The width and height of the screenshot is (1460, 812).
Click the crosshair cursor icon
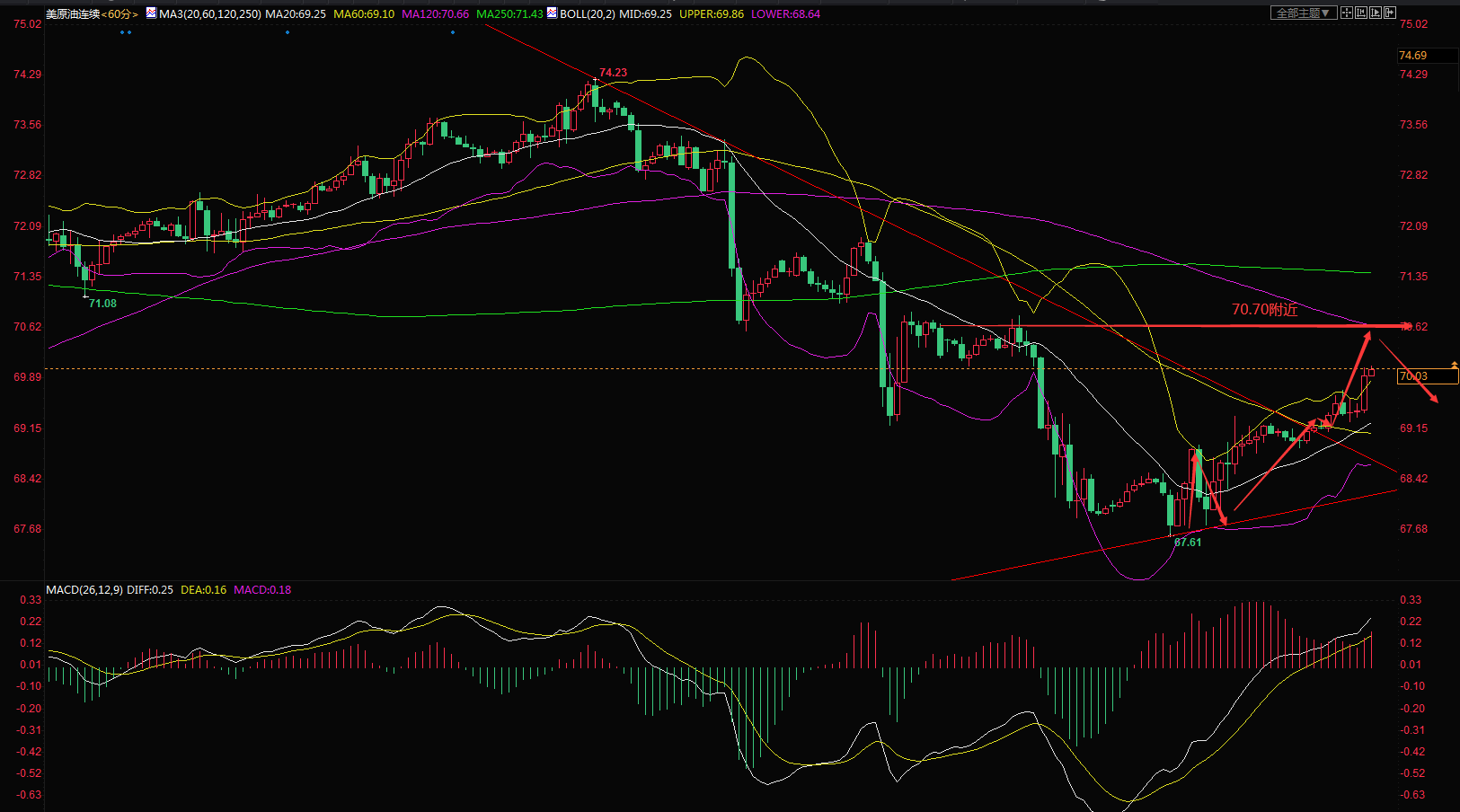[1347, 13]
